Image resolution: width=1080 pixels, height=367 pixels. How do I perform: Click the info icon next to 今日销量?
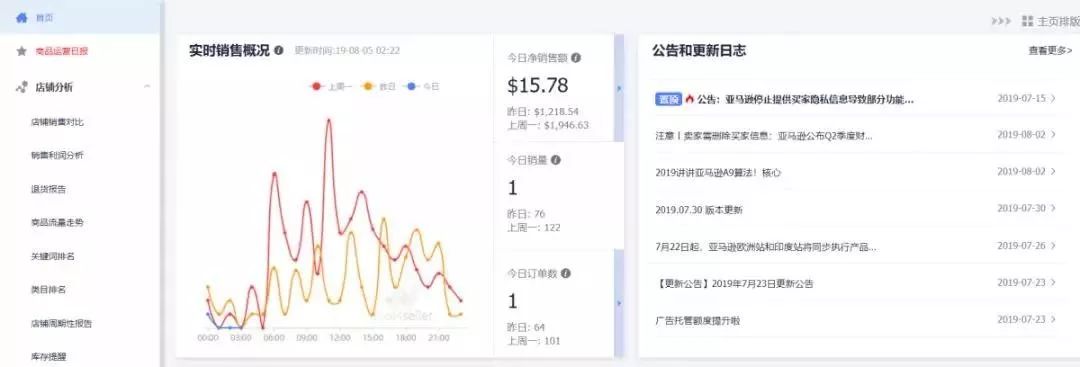pos(556,160)
